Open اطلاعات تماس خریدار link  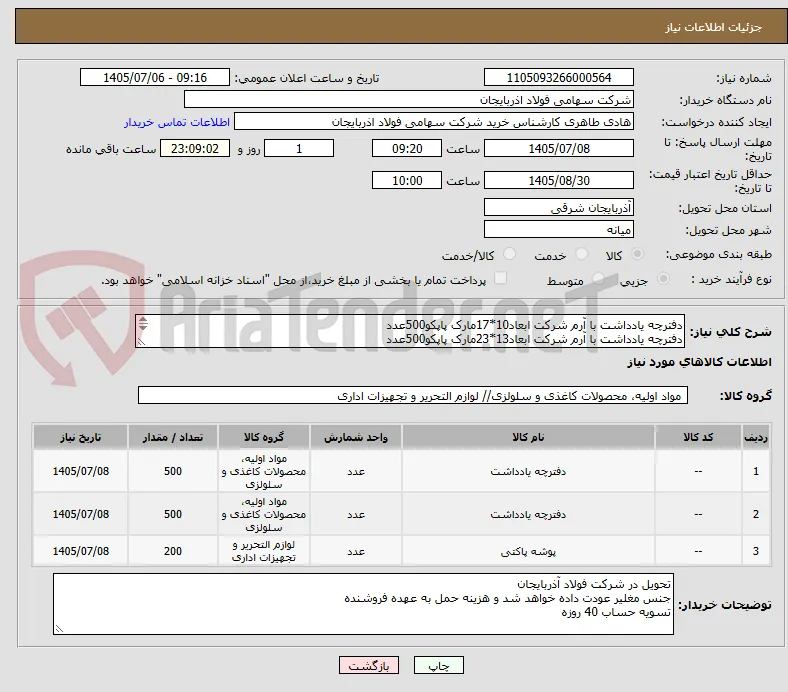tap(177, 122)
